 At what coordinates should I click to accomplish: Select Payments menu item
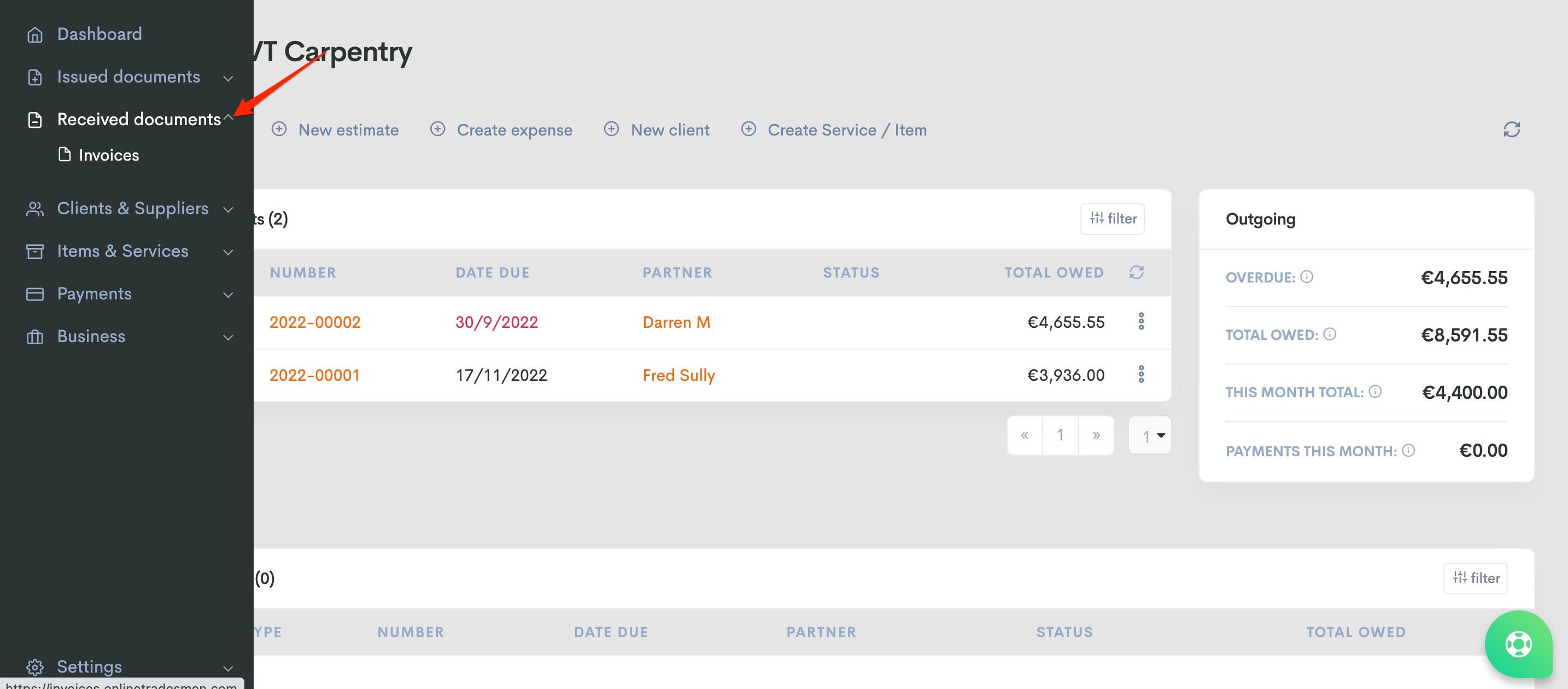pyautogui.click(x=95, y=294)
